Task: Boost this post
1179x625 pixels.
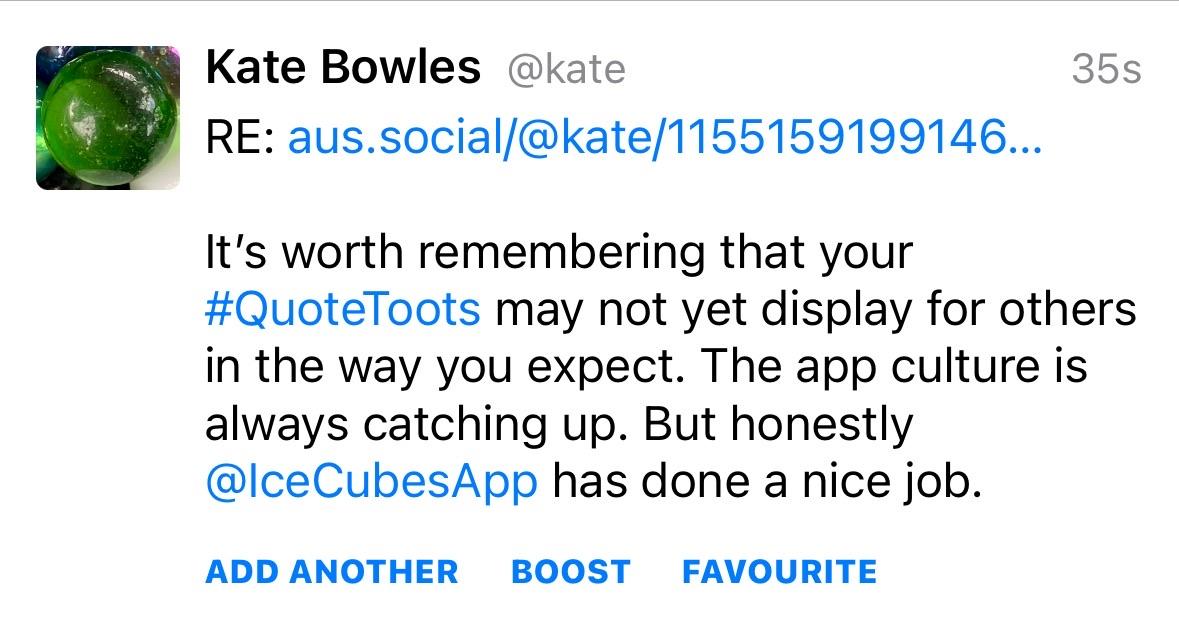Action: tap(570, 572)
